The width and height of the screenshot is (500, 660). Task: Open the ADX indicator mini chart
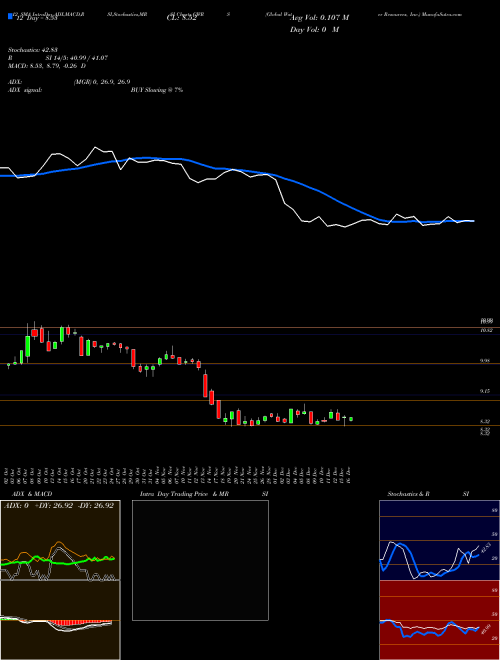(x=60, y=540)
